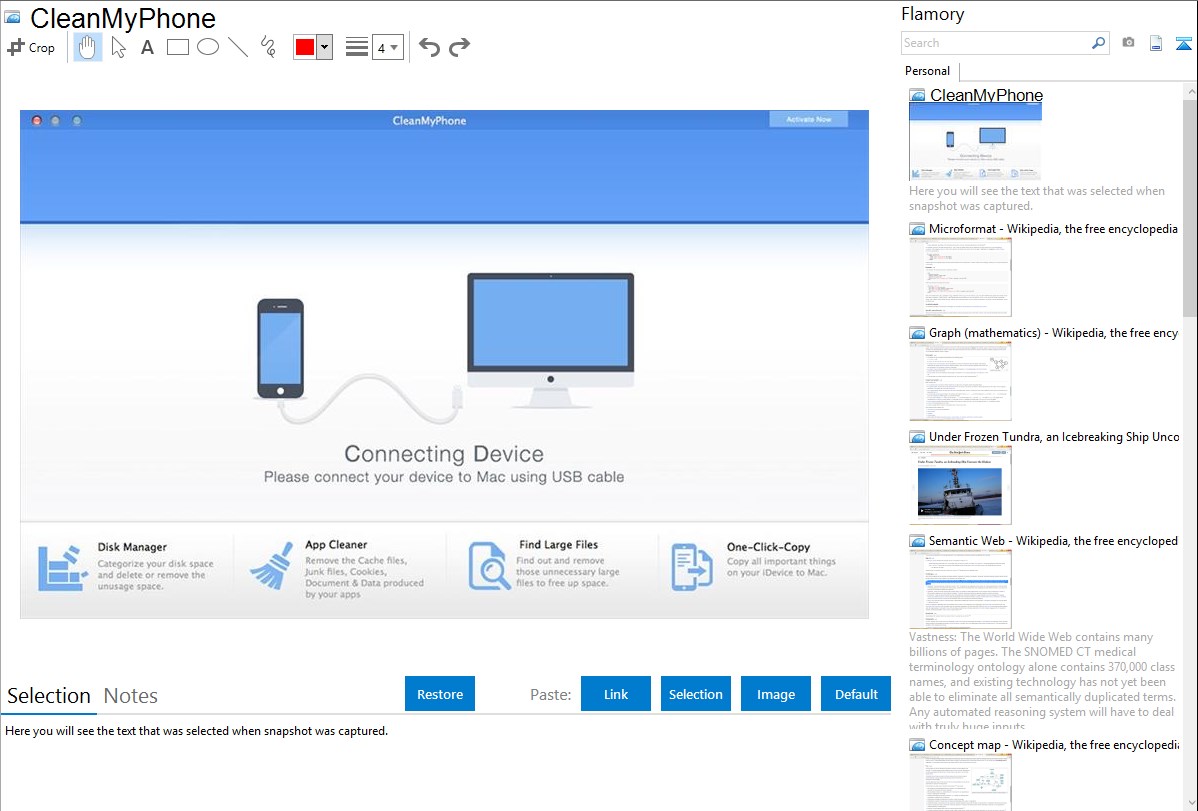Click the red color swatch
Image resolution: width=1198 pixels, height=811 pixels.
click(305, 47)
